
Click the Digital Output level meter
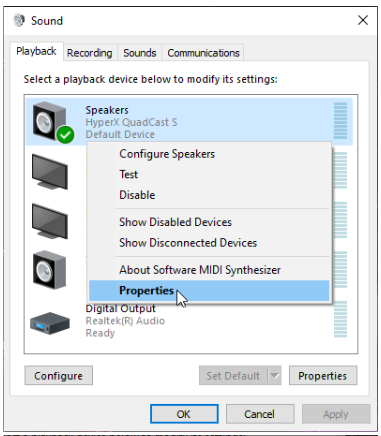[340, 319]
